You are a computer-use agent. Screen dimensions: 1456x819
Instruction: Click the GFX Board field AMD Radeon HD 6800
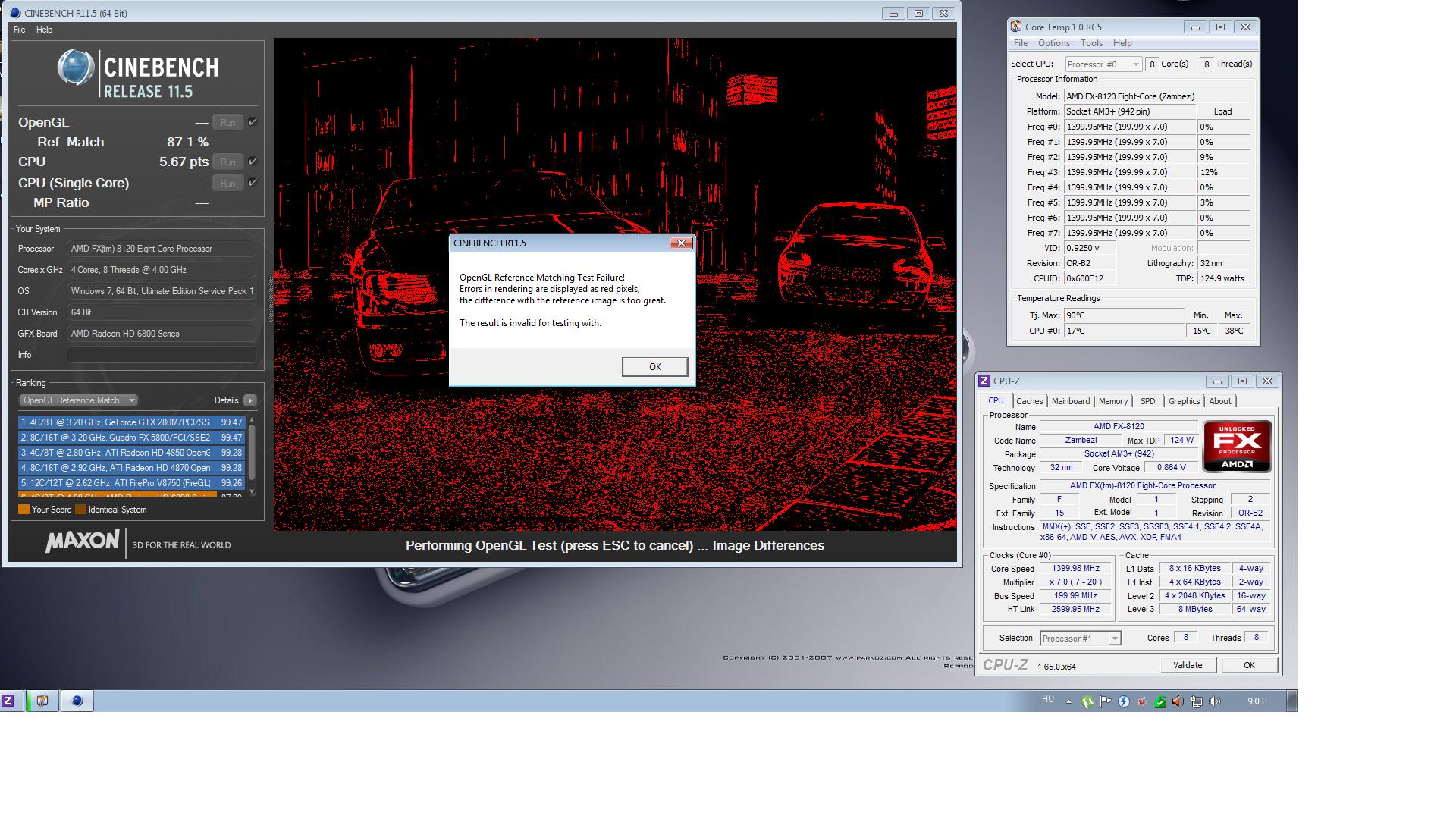[x=162, y=334]
